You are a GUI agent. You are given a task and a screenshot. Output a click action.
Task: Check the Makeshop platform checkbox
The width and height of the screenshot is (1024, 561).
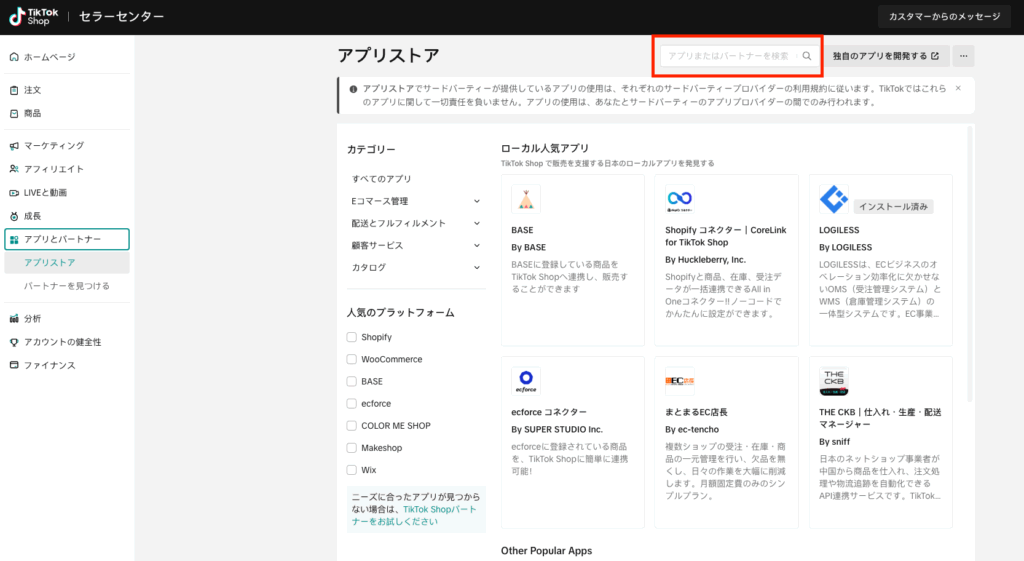pyautogui.click(x=351, y=448)
